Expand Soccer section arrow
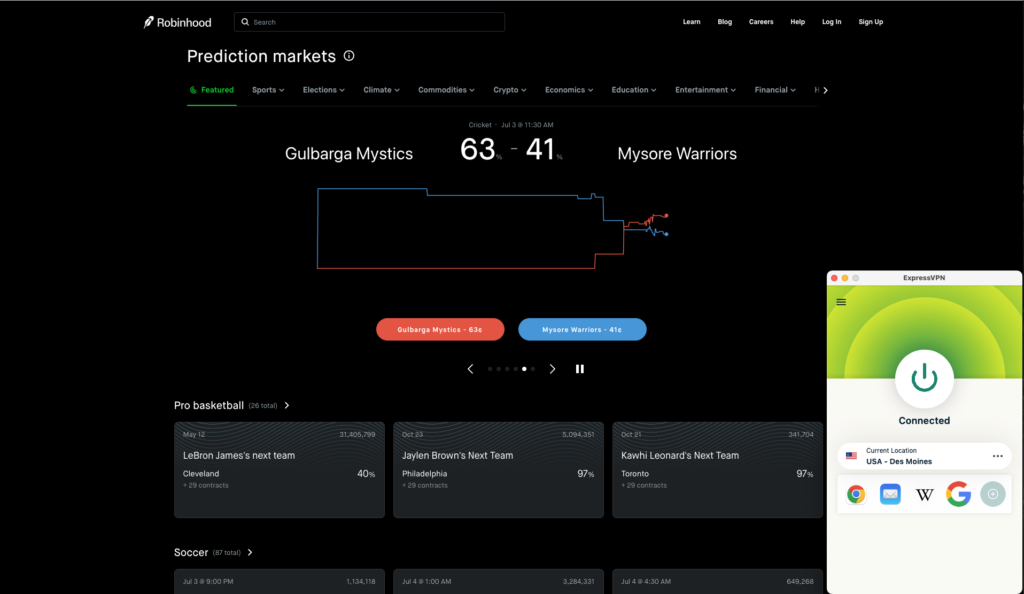 coord(250,552)
